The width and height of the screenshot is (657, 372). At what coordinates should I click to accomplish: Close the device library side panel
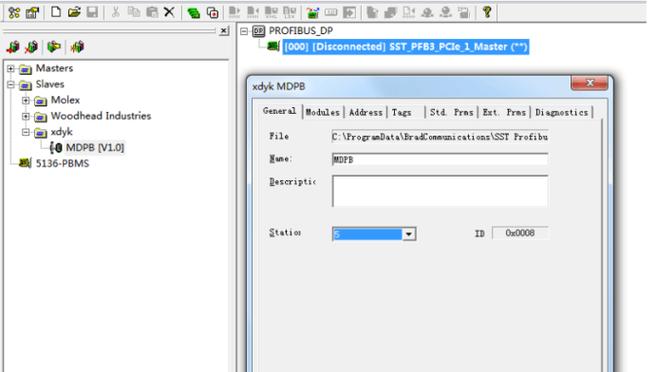[224, 31]
